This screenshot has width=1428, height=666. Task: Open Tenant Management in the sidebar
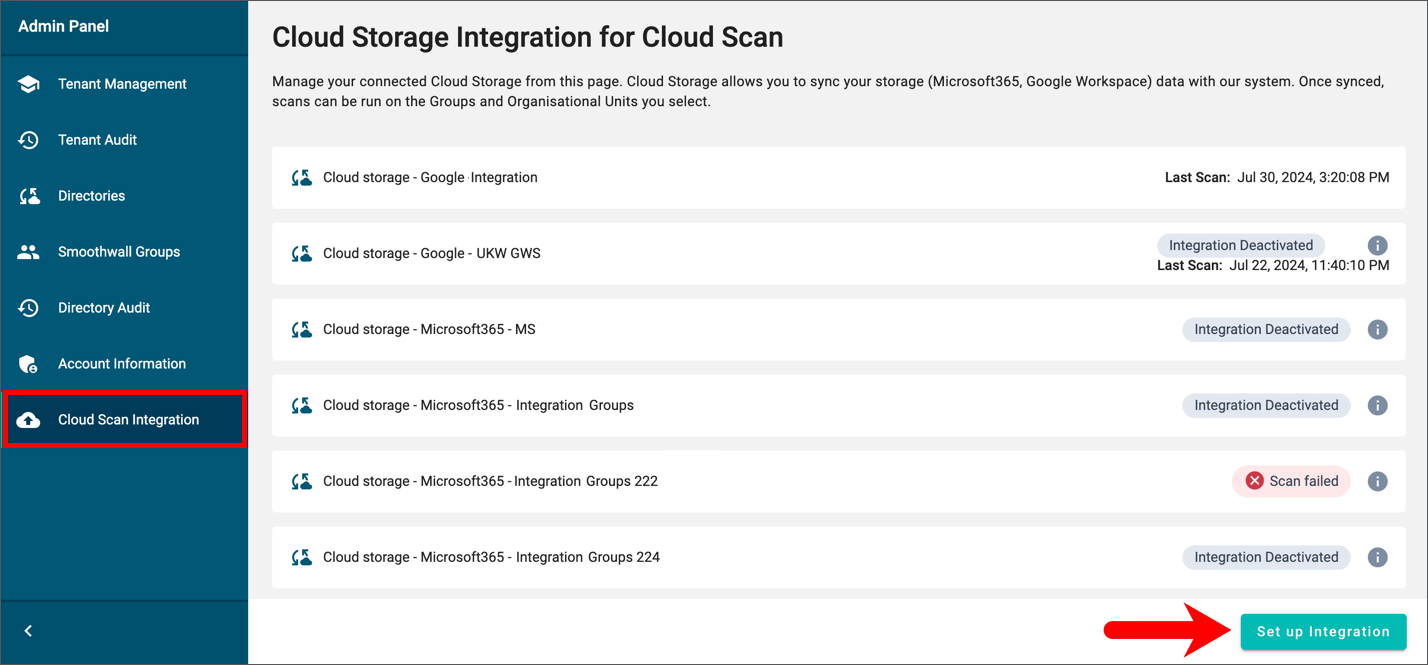(x=124, y=84)
